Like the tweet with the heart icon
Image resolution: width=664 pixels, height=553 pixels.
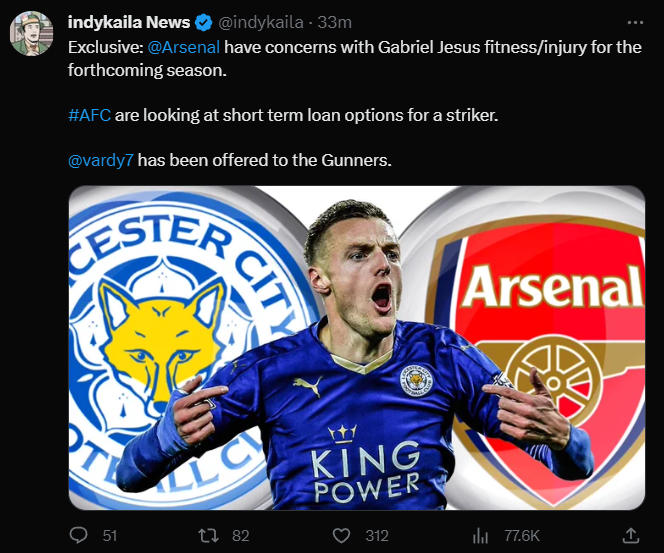pos(343,535)
